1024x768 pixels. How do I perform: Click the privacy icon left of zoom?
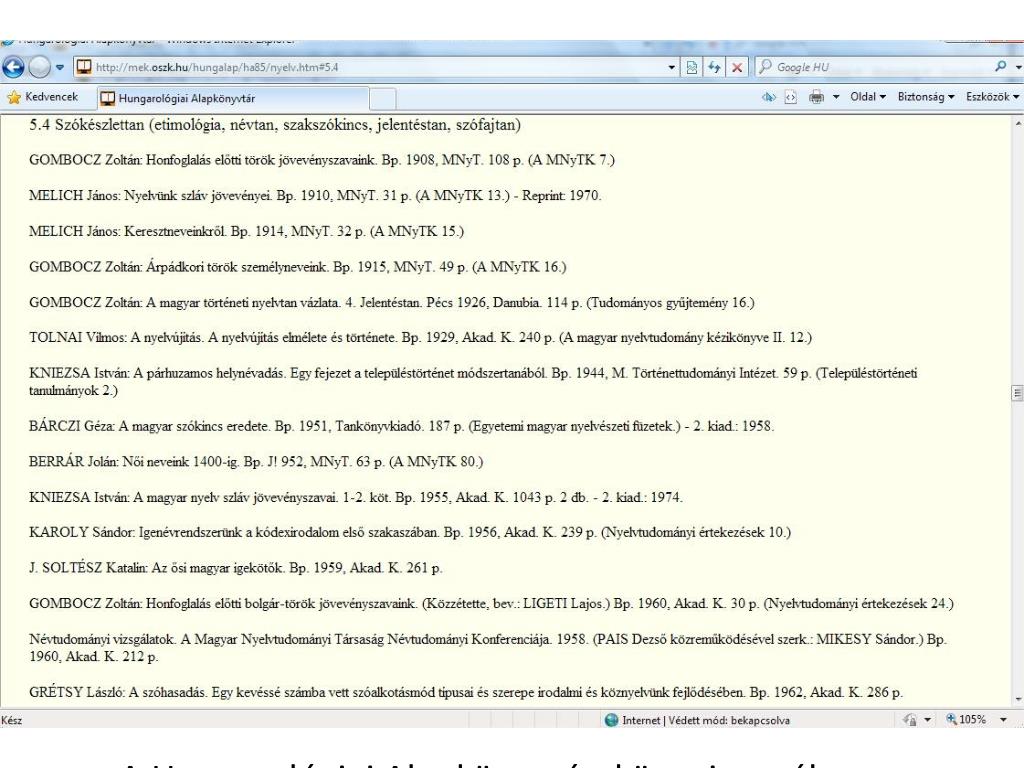tap(909, 720)
